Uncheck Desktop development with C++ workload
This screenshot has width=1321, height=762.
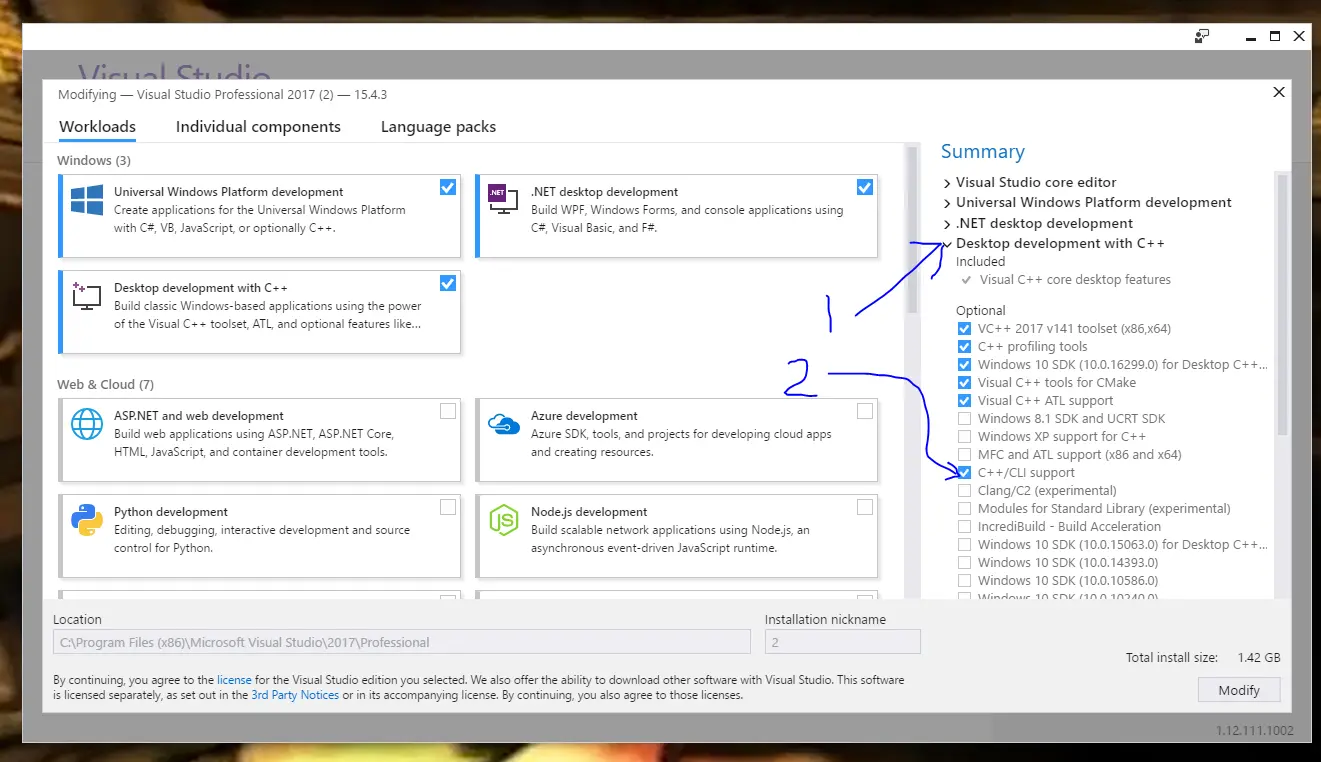447,283
